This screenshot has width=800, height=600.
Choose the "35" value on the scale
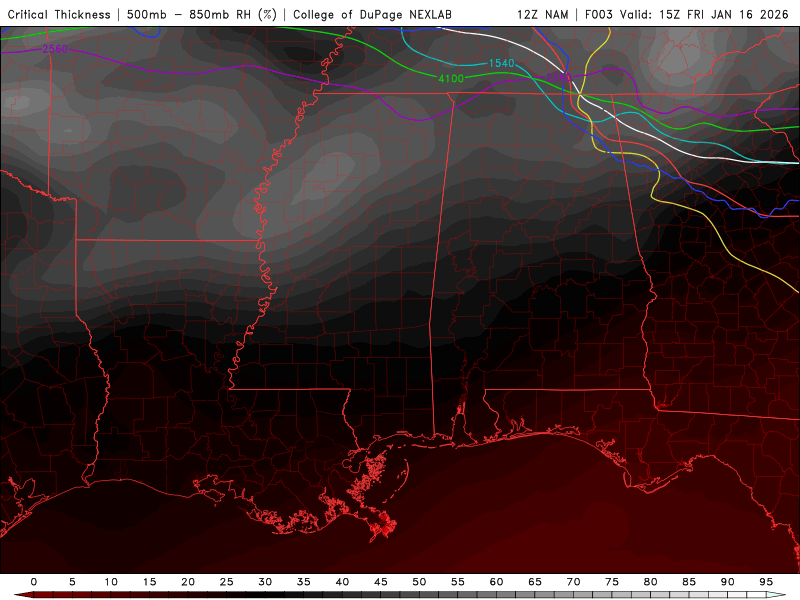[304, 582]
